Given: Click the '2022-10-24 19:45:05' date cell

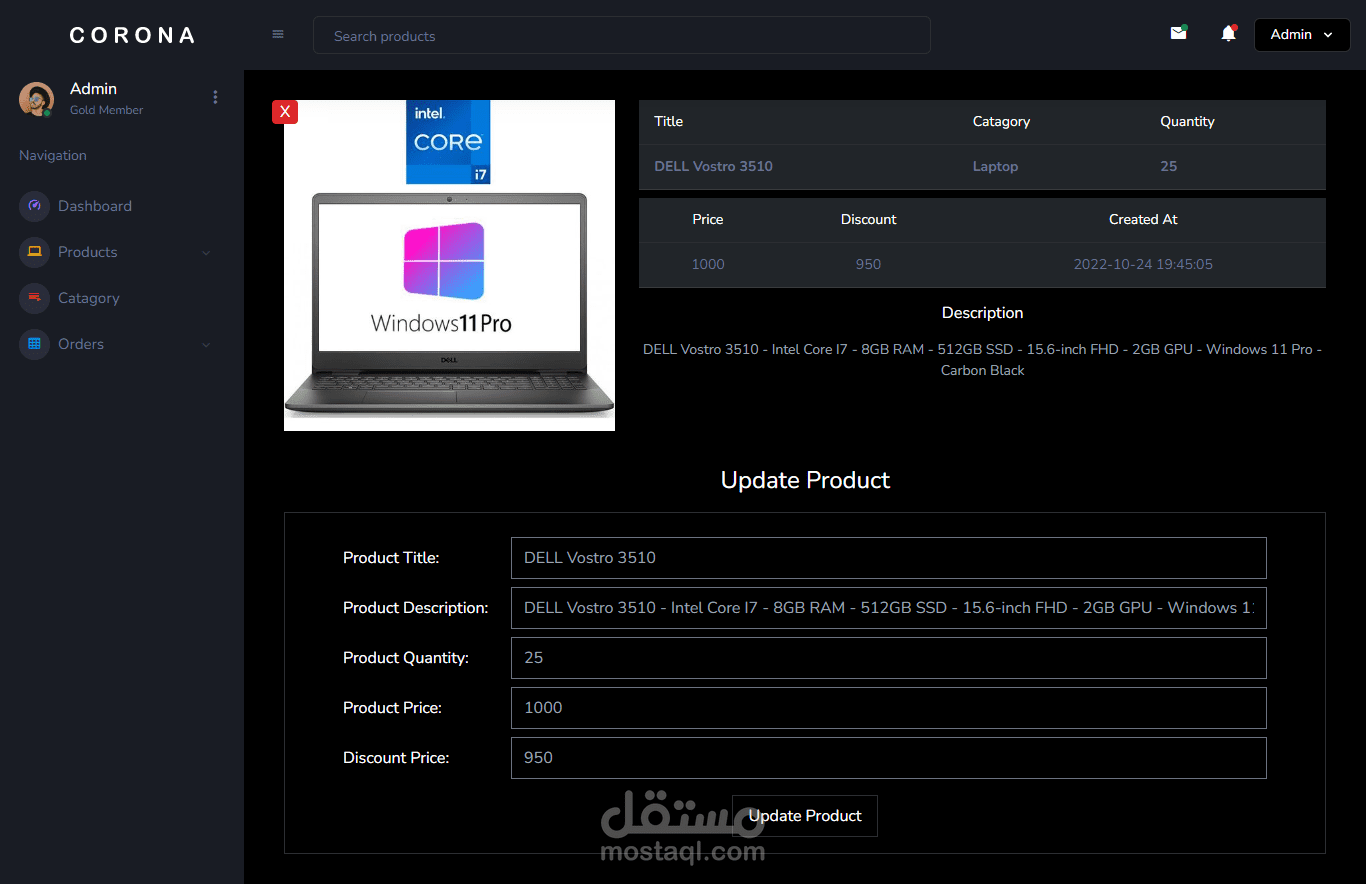Looking at the screenshot, I should [1143, 265].
